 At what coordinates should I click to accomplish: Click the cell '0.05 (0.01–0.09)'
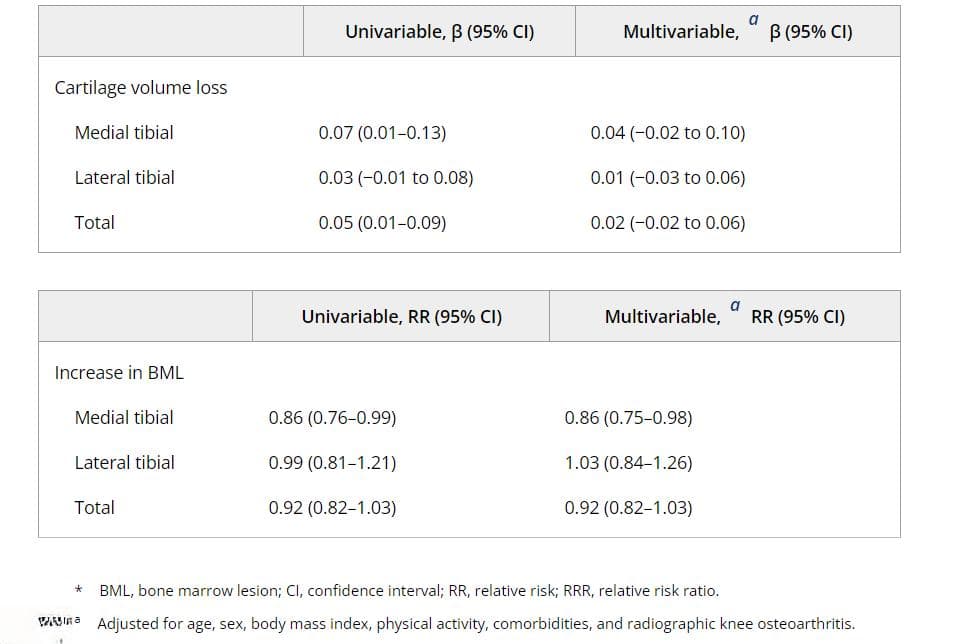pos(382,223)
